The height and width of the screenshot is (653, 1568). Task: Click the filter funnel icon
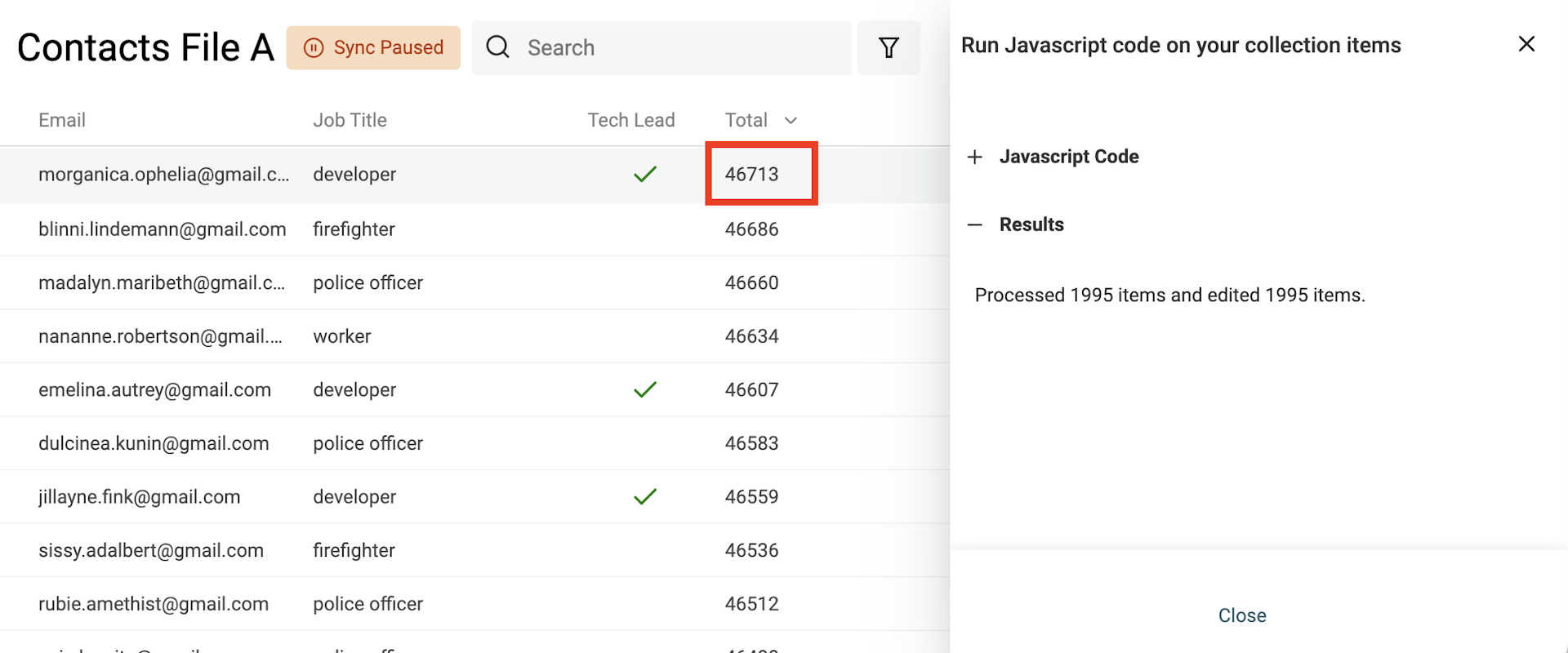point(889,48)
